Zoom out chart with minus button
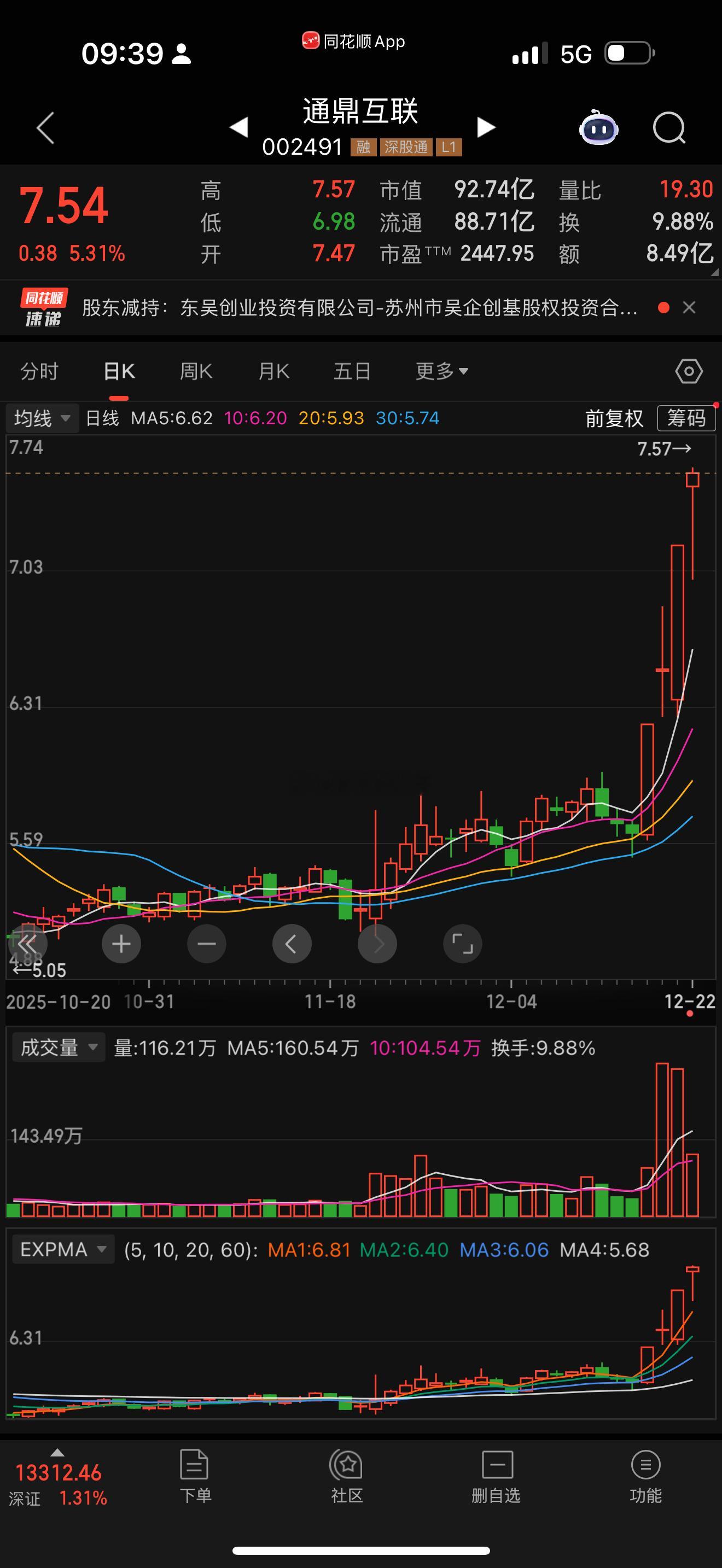 [x=206, y=944]
